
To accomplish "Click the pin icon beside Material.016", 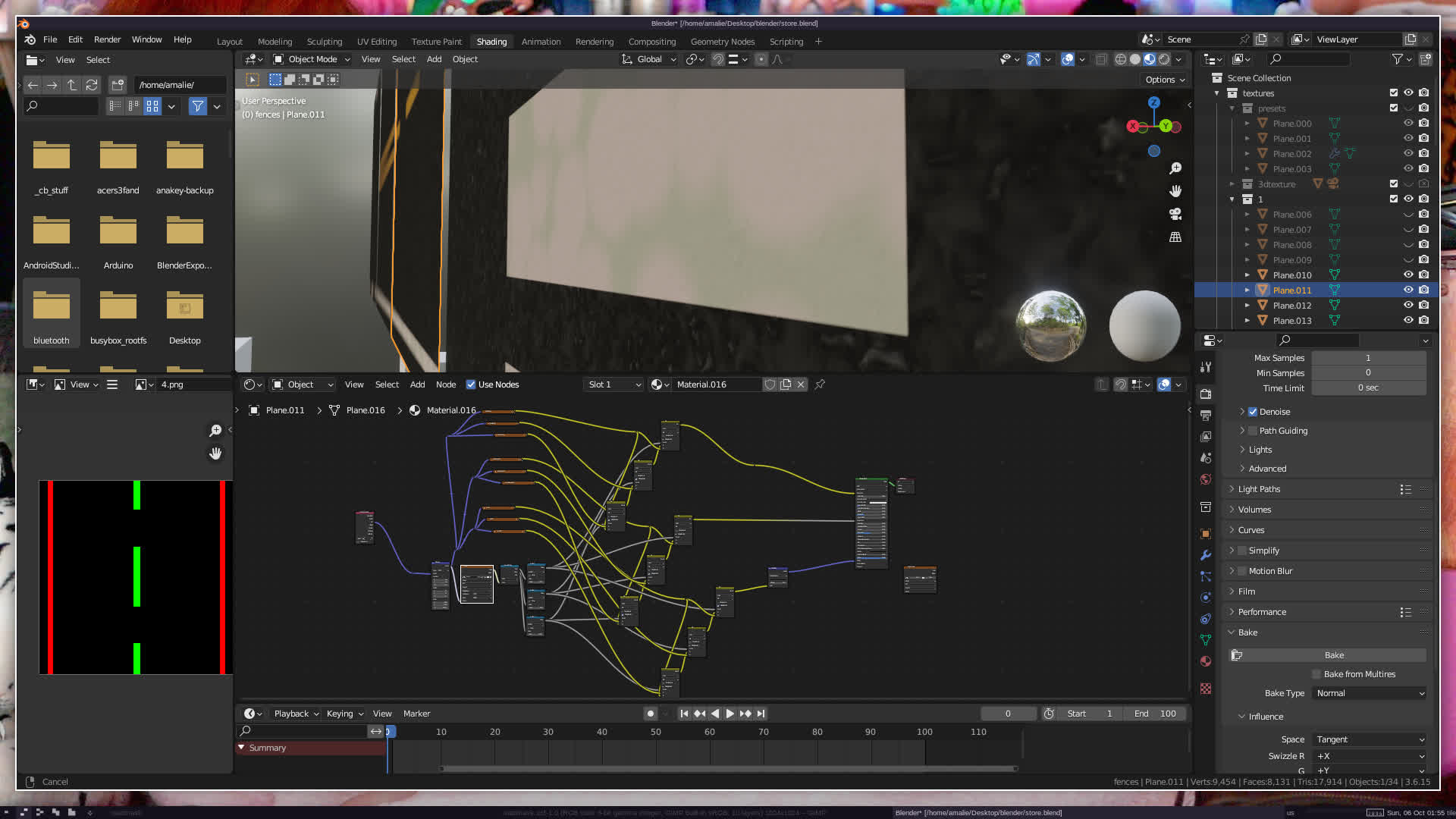I will coord(820,384).
